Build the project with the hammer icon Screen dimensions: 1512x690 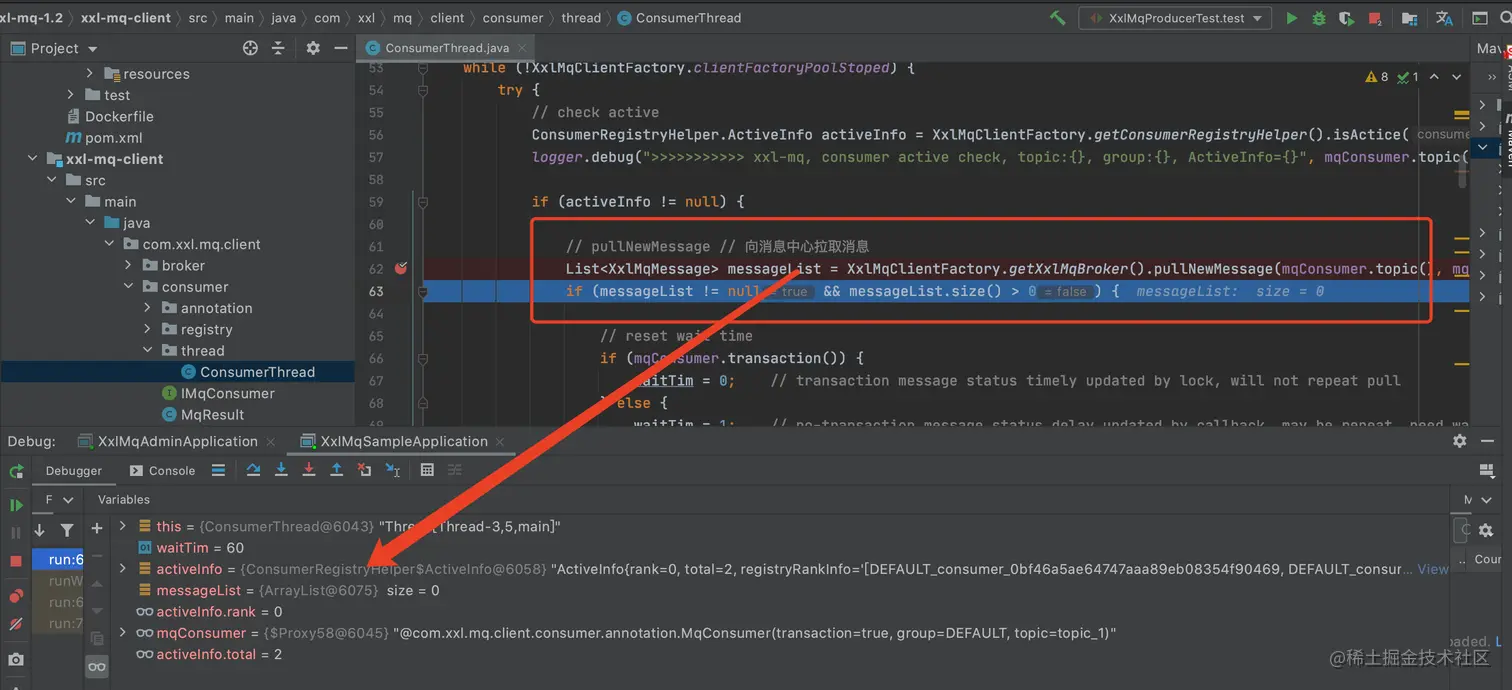pos(1057,18)
